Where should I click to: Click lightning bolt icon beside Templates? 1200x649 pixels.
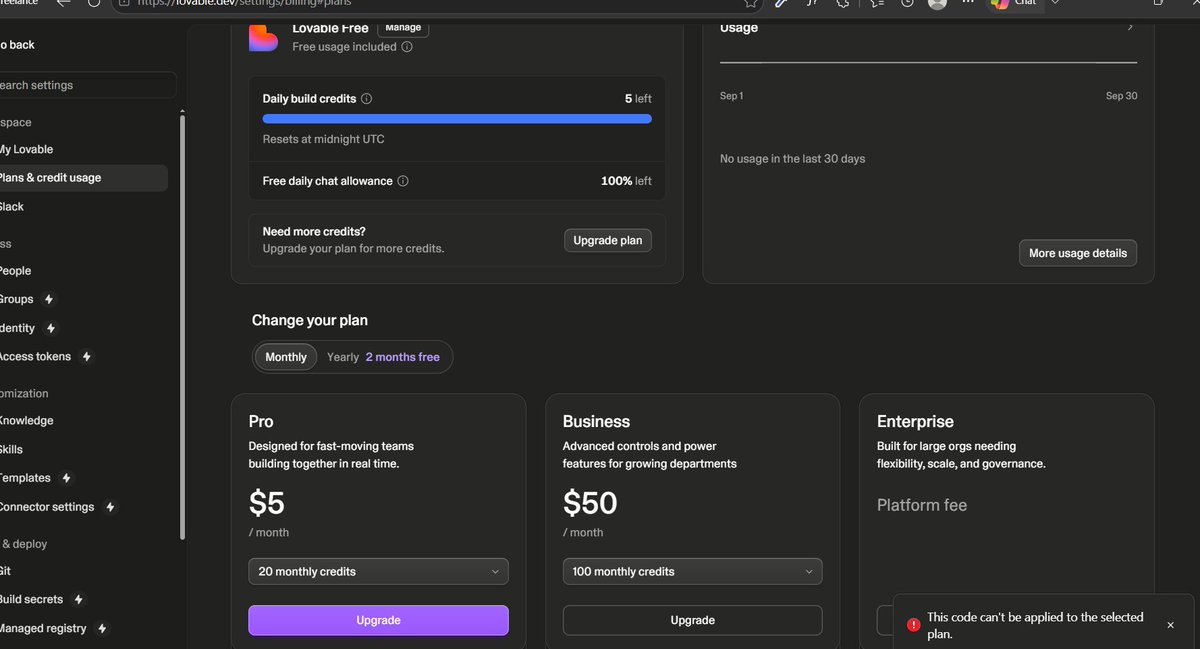click(x=67, y=478)
